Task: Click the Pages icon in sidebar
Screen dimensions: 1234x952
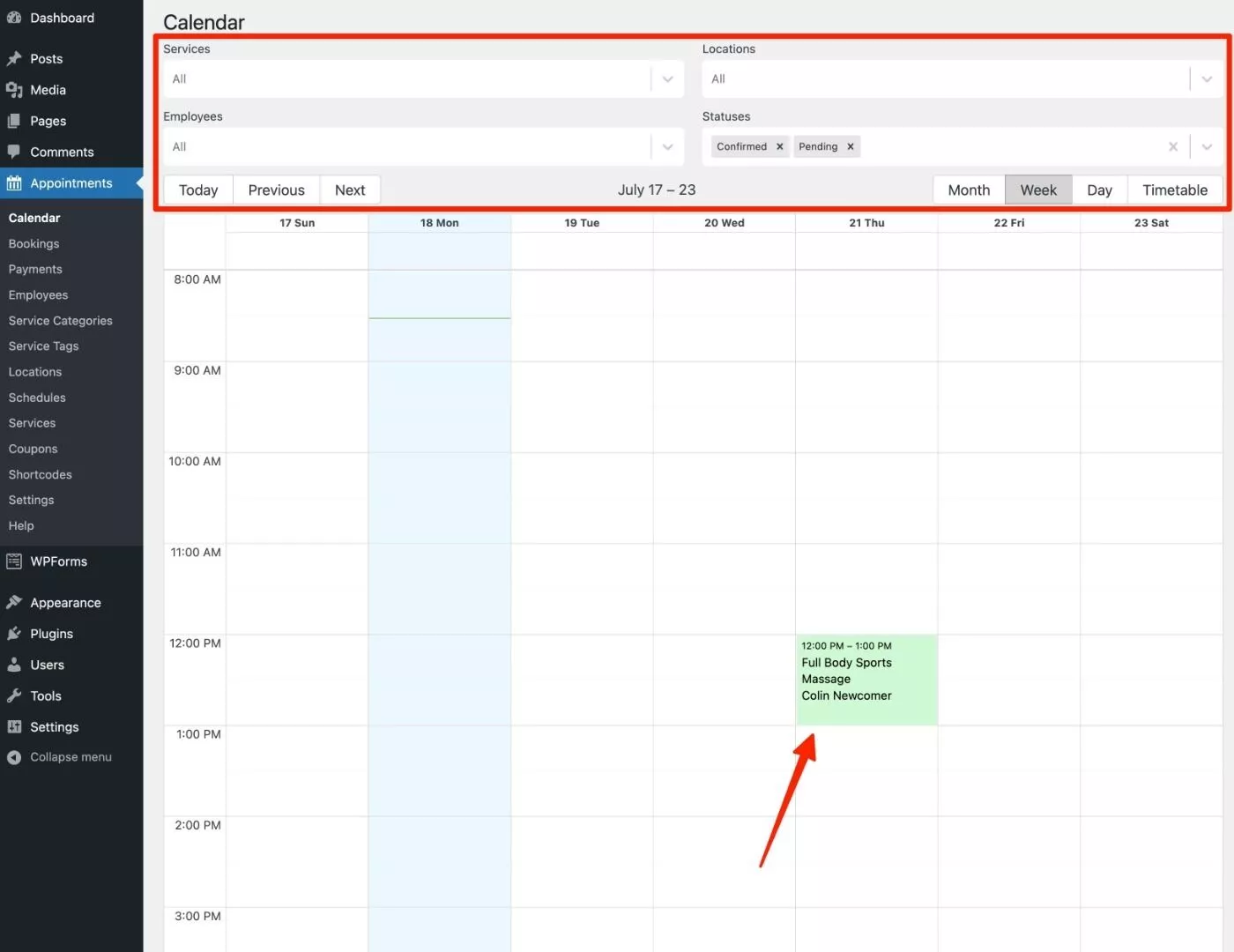Action: coord(14,121)
